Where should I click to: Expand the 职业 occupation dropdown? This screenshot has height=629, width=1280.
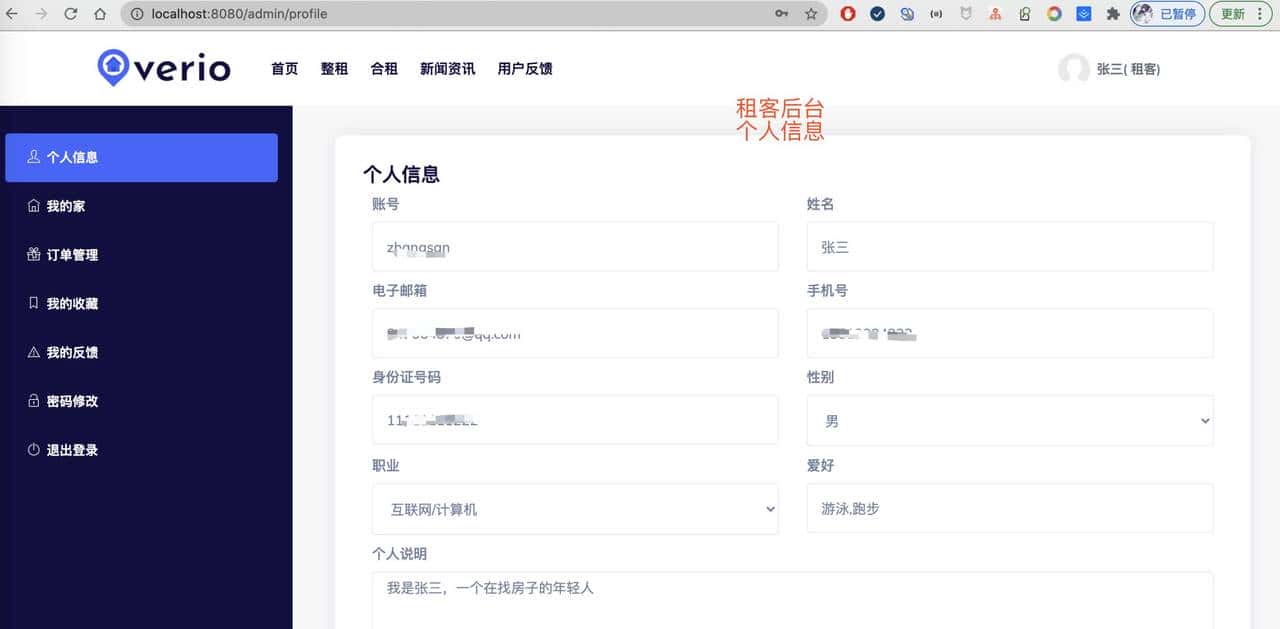(x=575, y=508)
